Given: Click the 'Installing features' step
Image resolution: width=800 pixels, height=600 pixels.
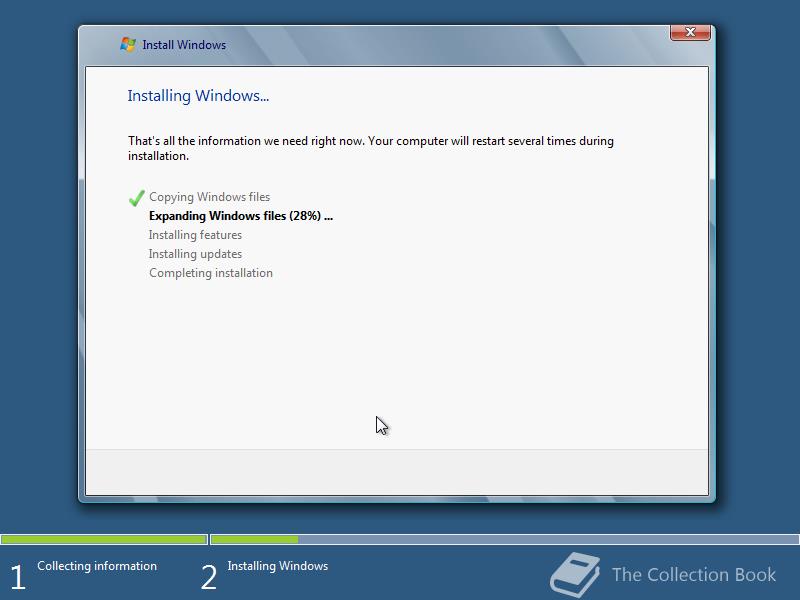Looking at the screenshot, I should coord(195,235).
